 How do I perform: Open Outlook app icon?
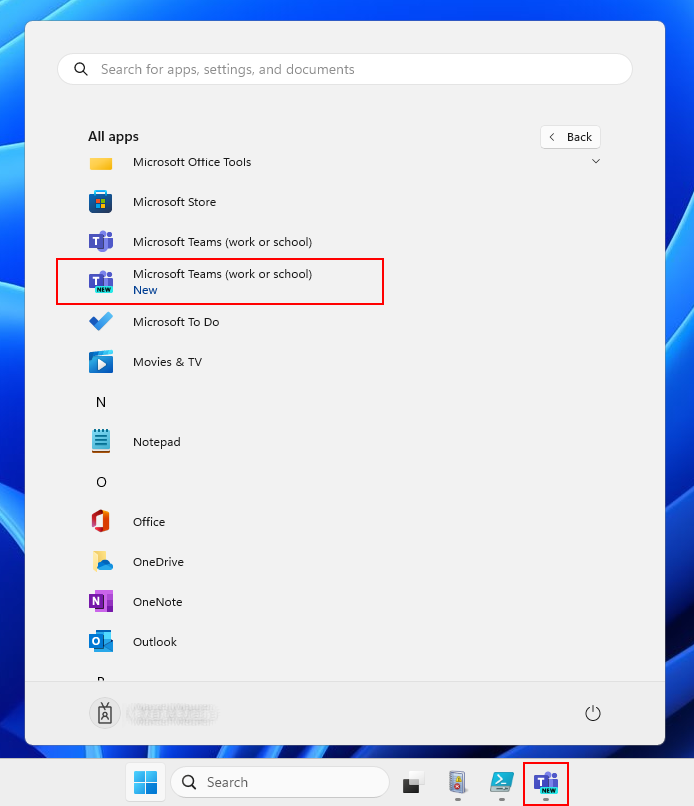[101, 642]
